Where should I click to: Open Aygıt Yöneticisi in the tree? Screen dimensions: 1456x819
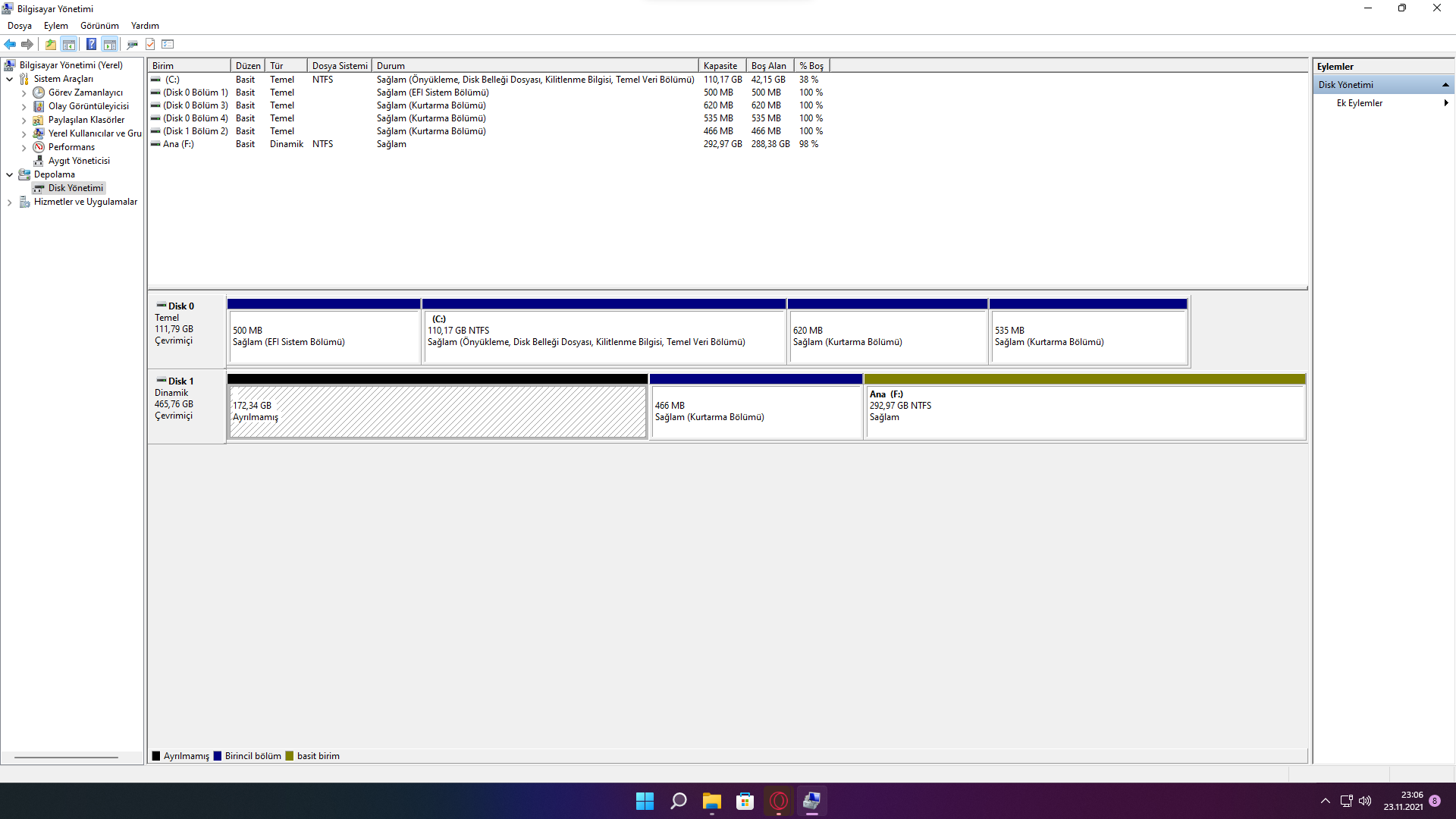79,161
